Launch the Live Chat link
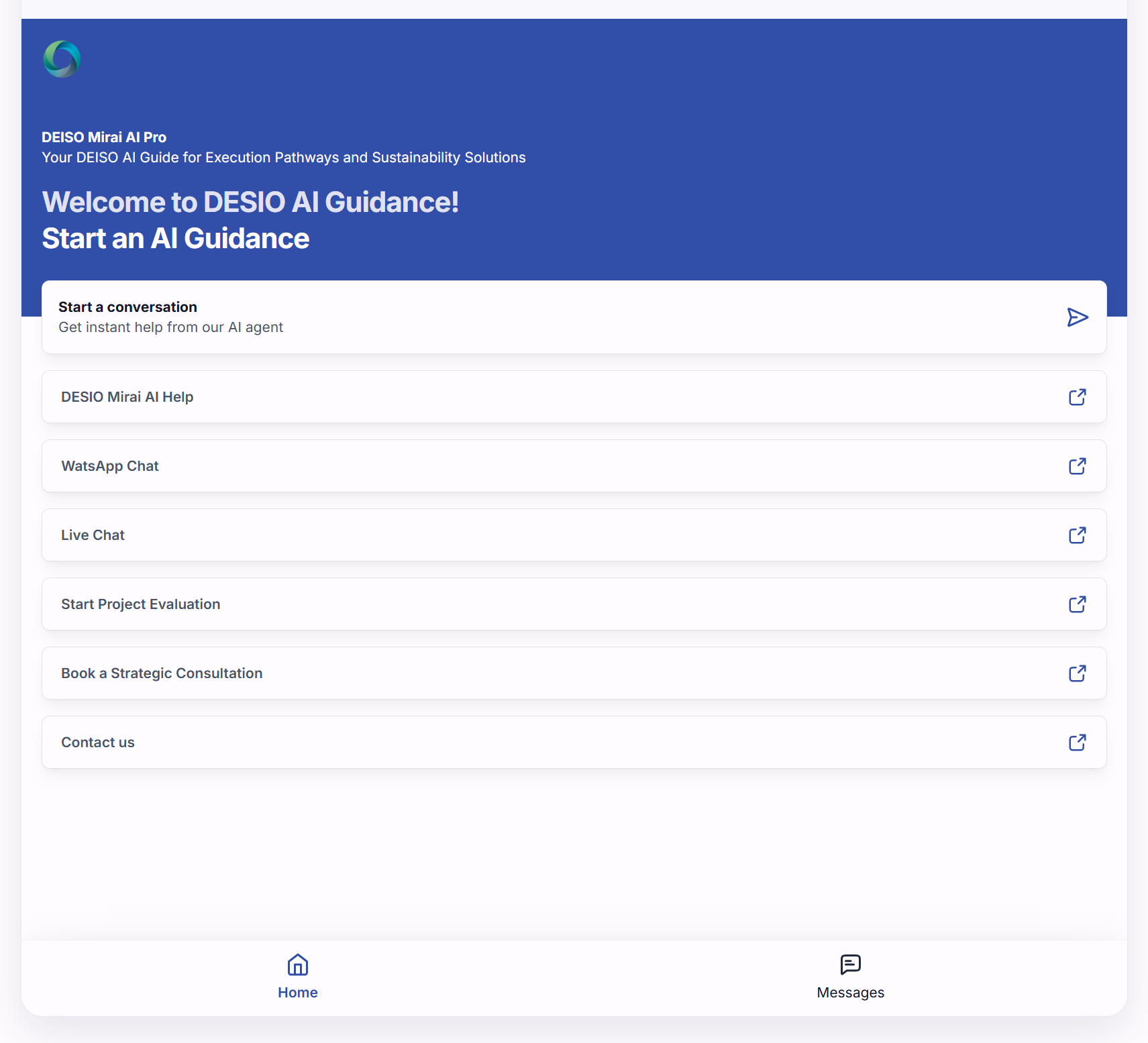 coord(93,535)
